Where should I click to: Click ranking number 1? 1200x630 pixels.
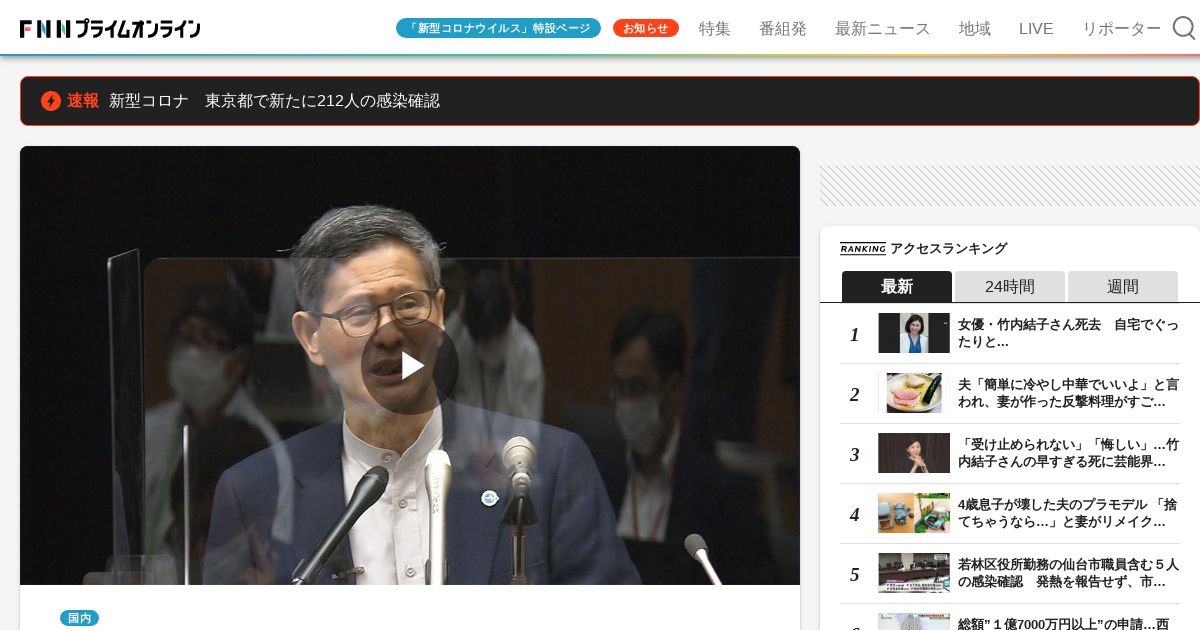854,335
